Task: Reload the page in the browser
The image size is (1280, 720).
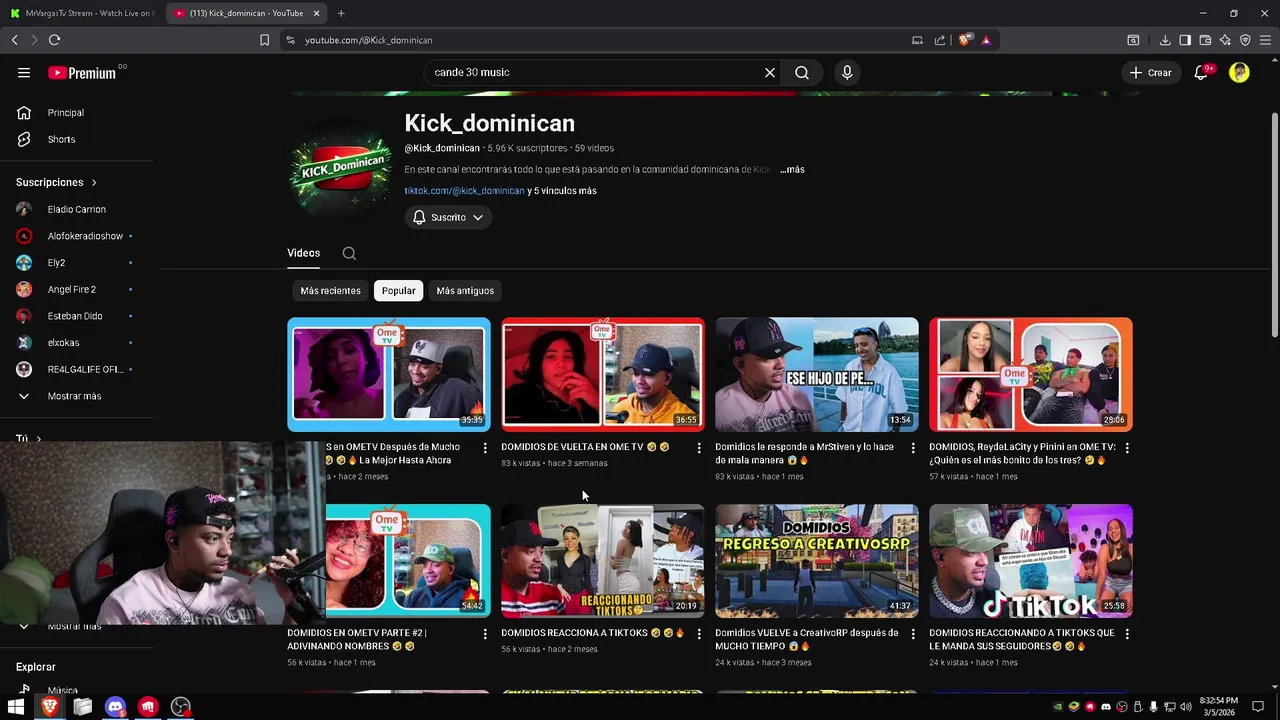Action: pyautogui.click(x=54, y=40)
